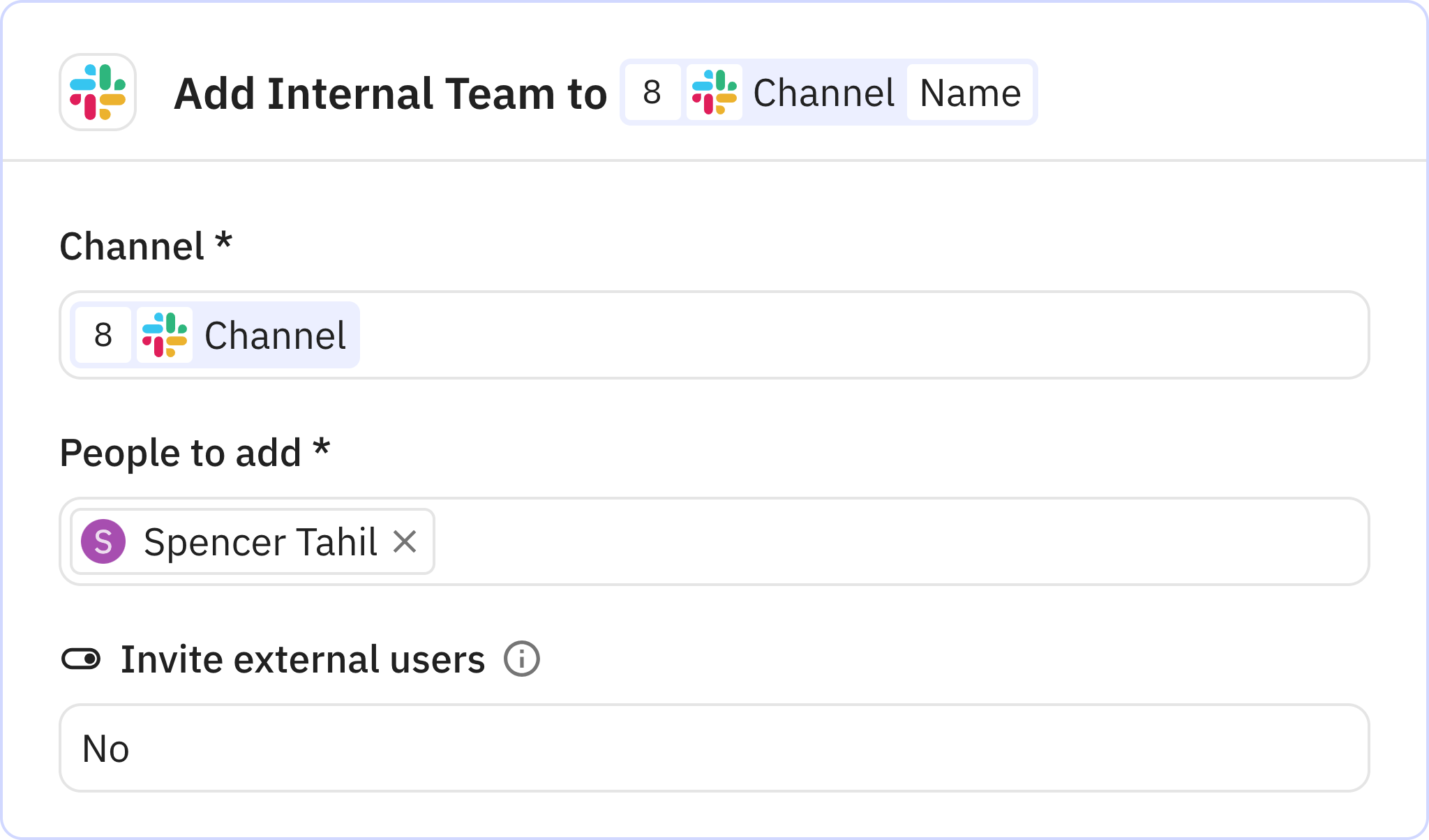
Task: Click the "8" badge inside the Channel field
Action: click(x=103, y=336)
